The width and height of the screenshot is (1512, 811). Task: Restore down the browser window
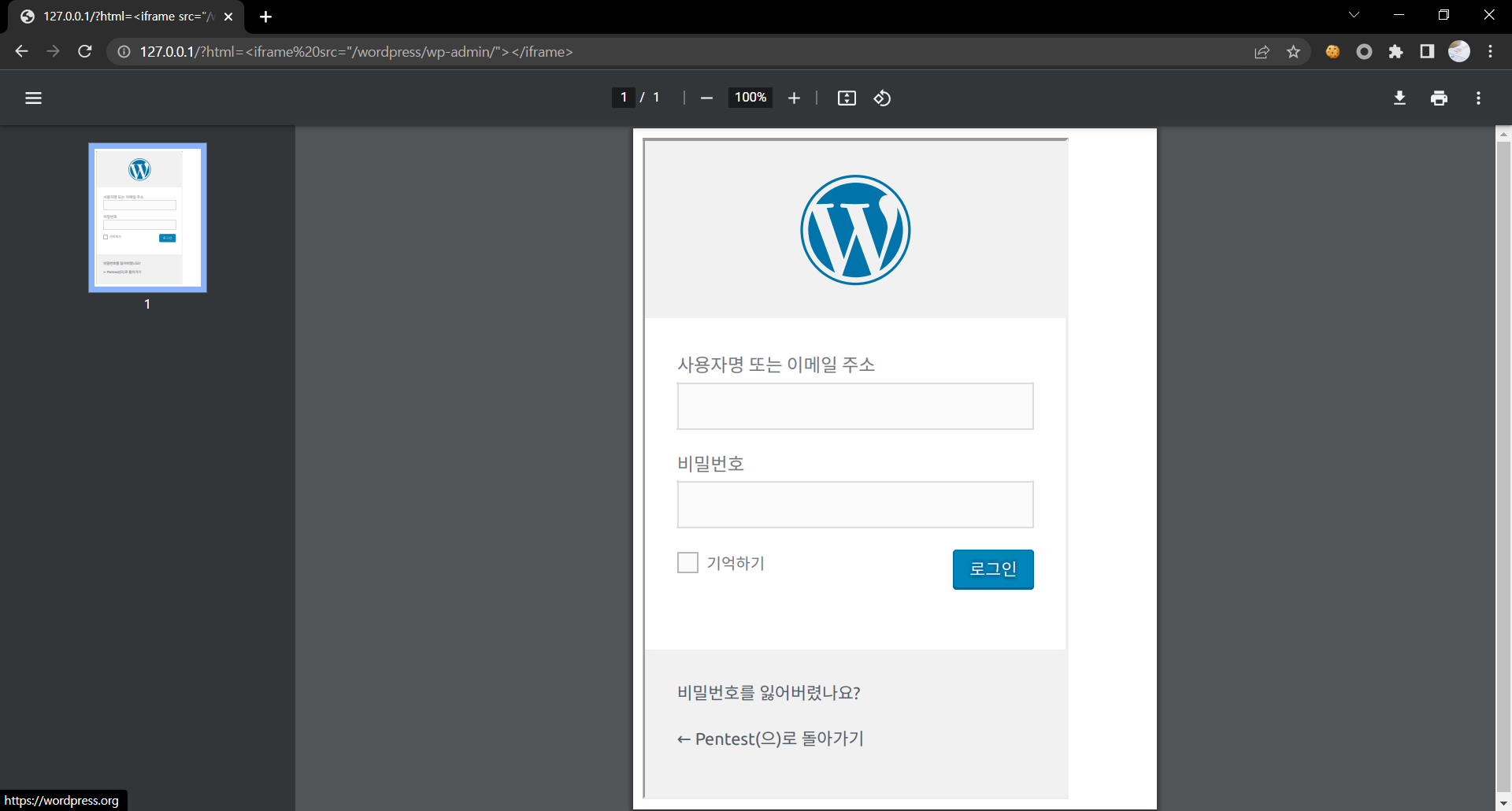1443,15
